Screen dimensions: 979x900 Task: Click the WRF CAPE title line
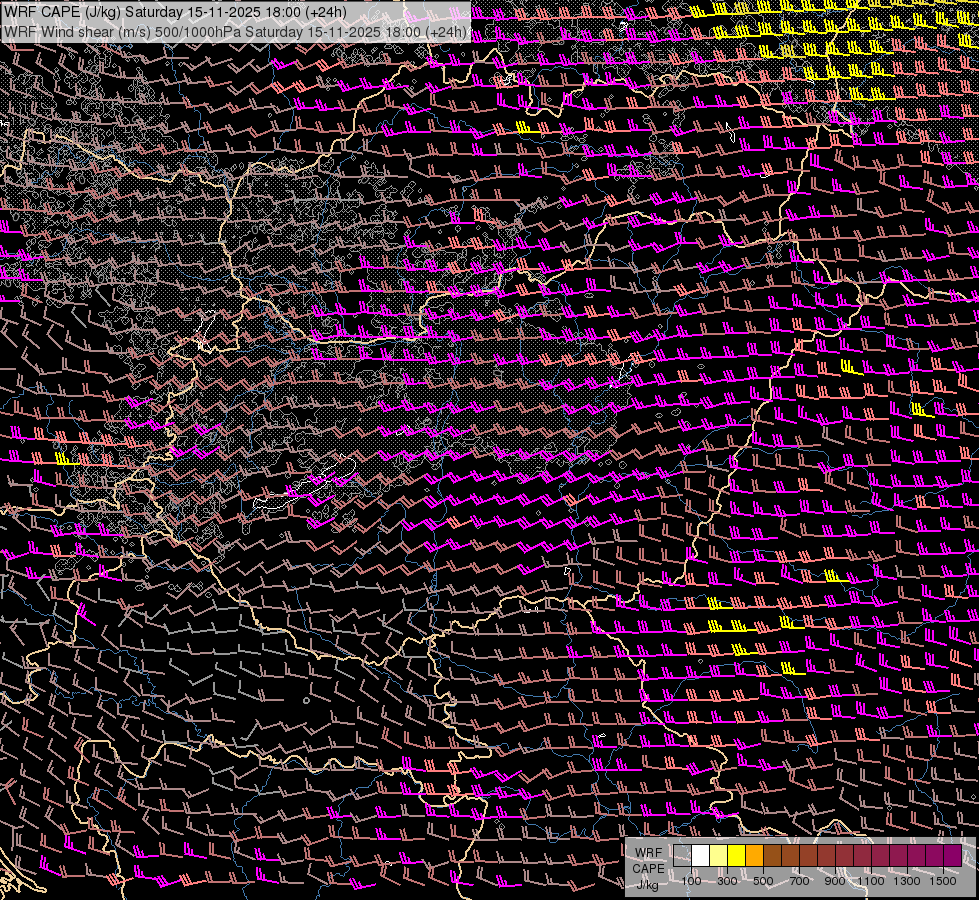click(175, 12)
